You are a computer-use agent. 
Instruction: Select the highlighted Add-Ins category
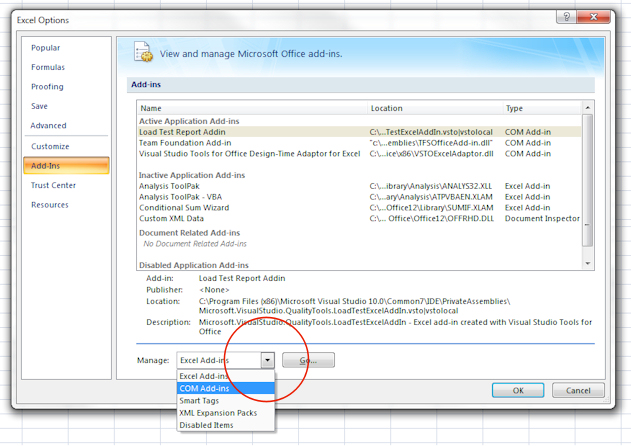[66, 165]
